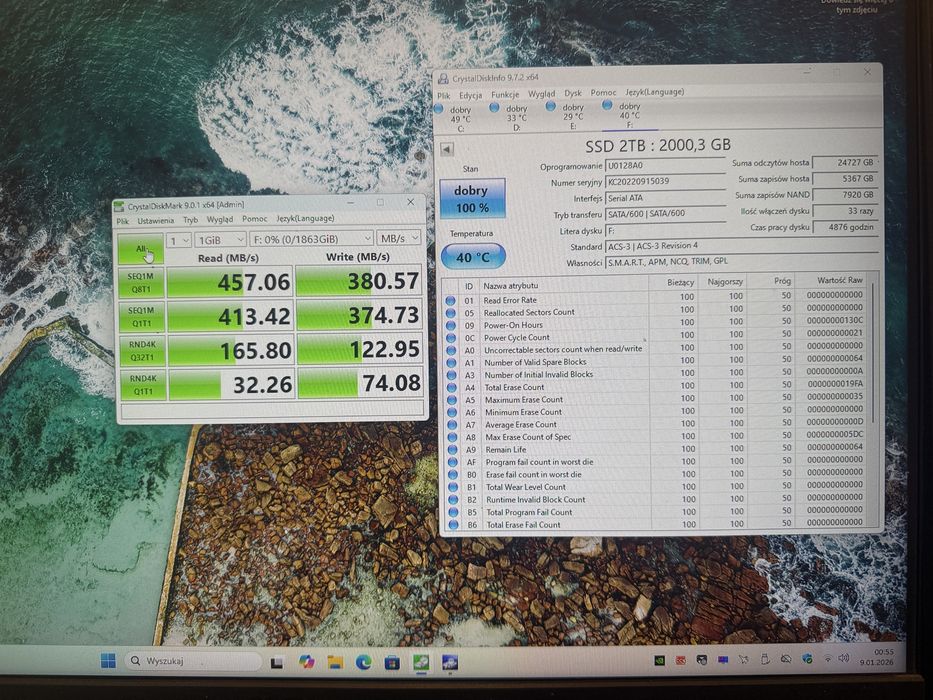Open the test count dropdown showing 1
The width and height of the screenshot is (933, 700).
(x=179, y=240)
